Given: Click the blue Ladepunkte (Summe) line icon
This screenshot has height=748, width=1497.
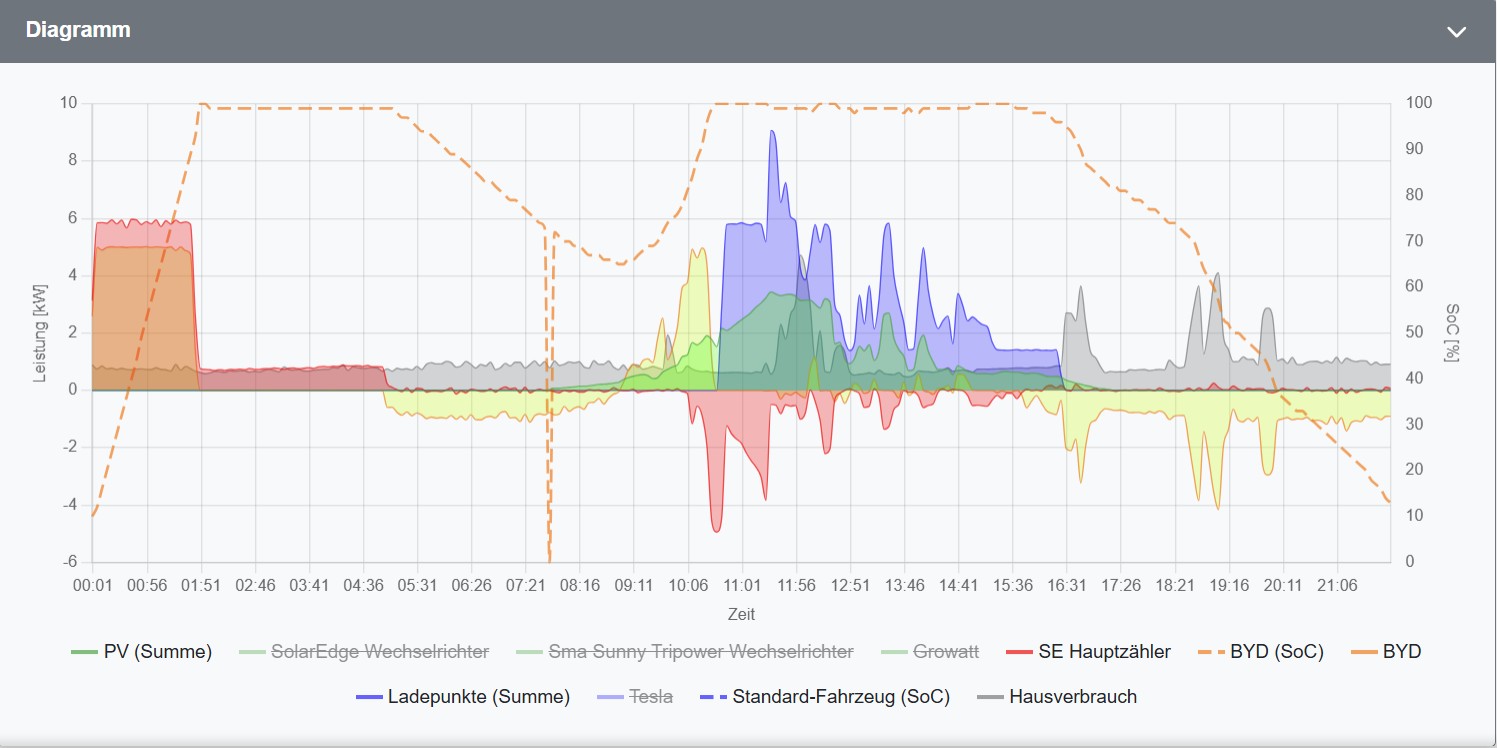Looking at the screenshot, I should click(371, 696).
